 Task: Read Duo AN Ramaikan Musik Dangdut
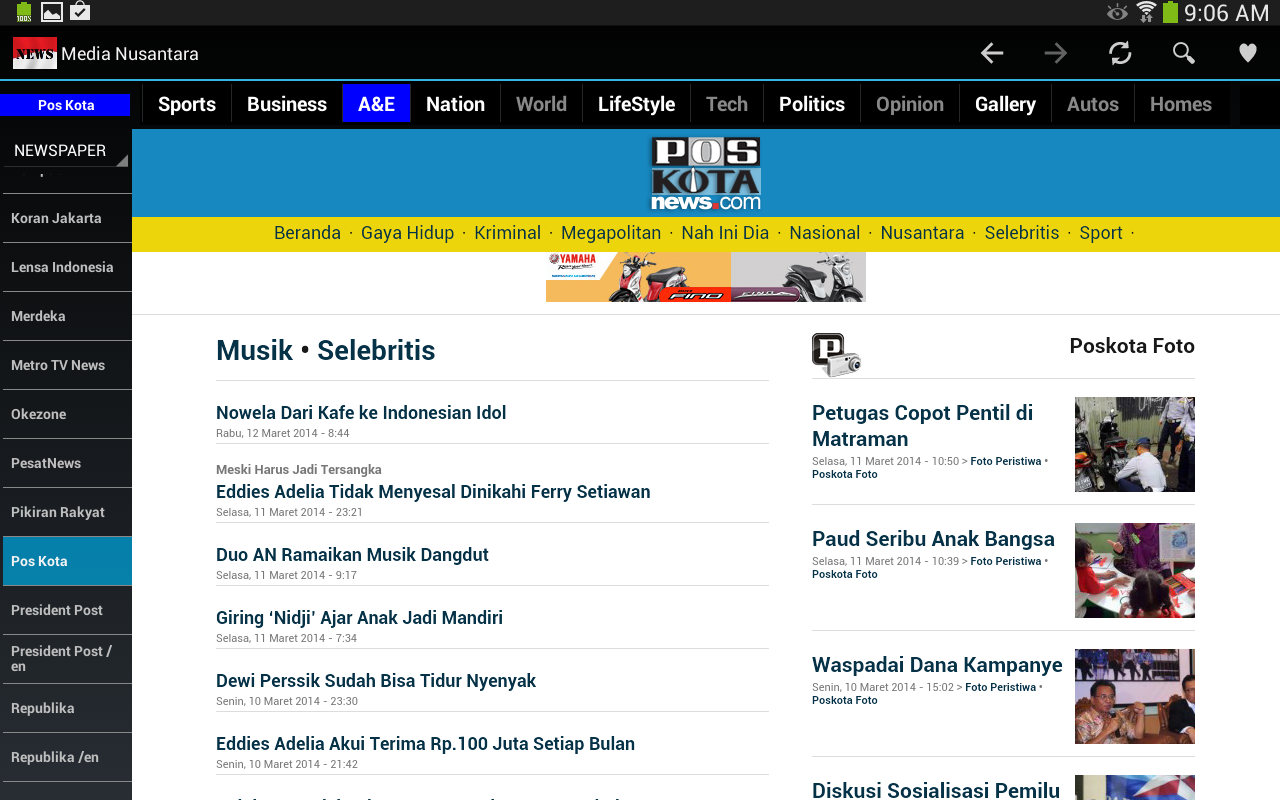pyautogui.click(x=352, y=555)
